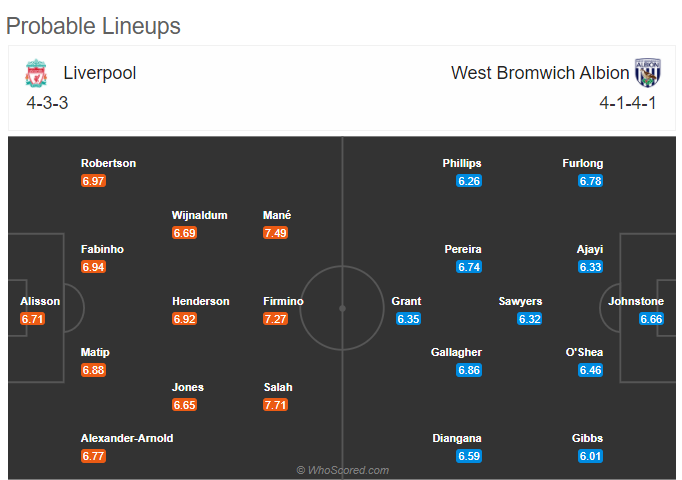Click Grant, the lone striker
Image resolution: width=682 pixels, height=480 pixels.
click(406, 301)
